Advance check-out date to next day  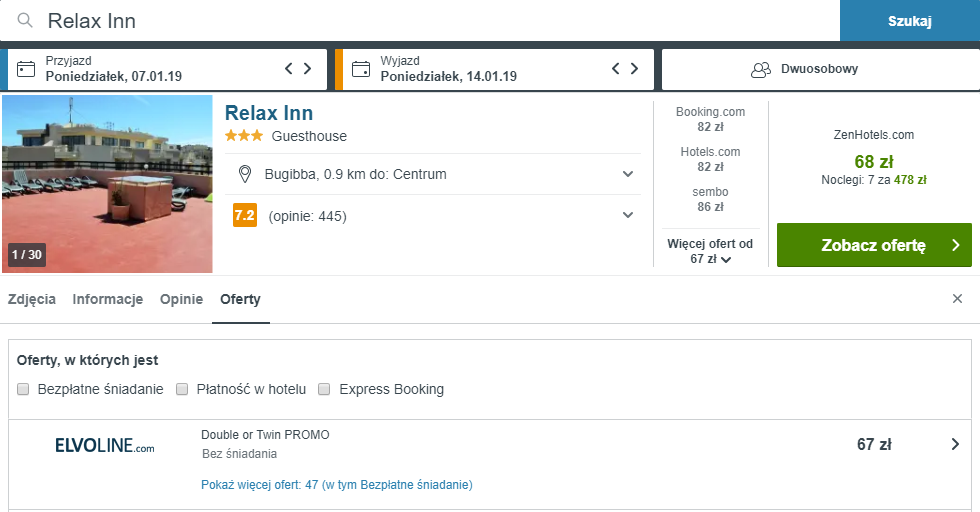tap(634, 69)
